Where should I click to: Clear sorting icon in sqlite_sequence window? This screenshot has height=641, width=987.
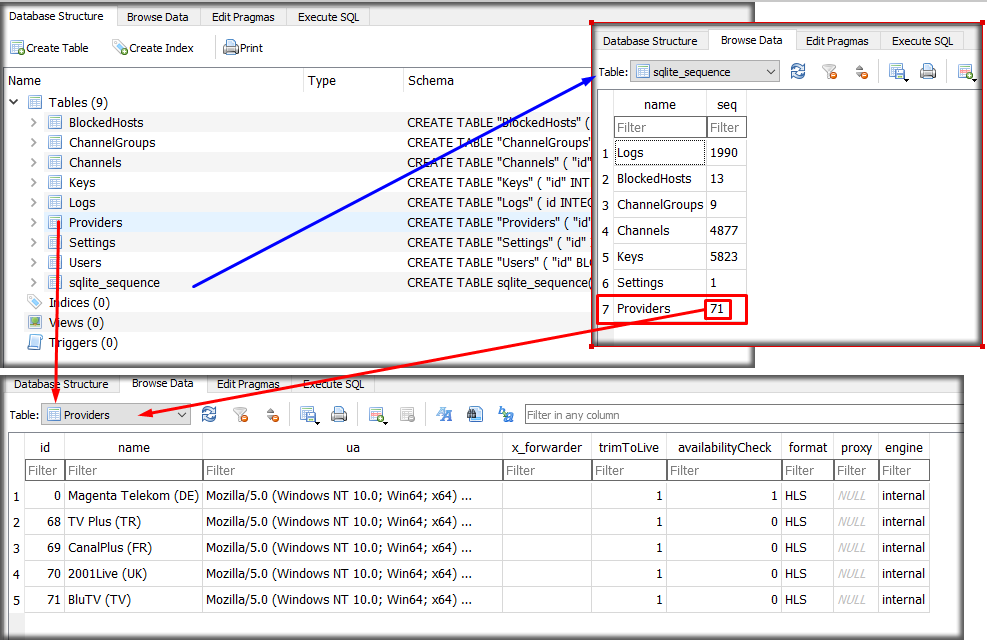(862, 72)
